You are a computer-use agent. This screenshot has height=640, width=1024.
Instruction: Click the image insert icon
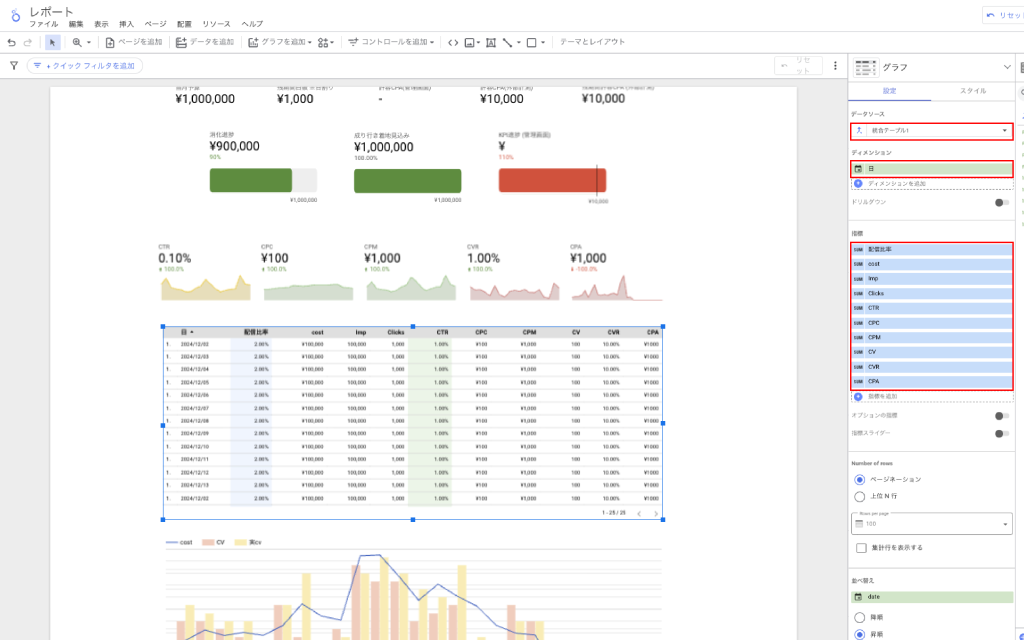click(469, 42)
